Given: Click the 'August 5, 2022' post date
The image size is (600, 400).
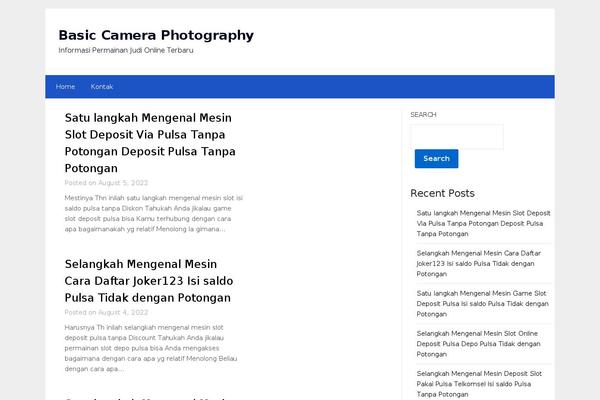Looking at the screenshot, I should click(123, 183).
